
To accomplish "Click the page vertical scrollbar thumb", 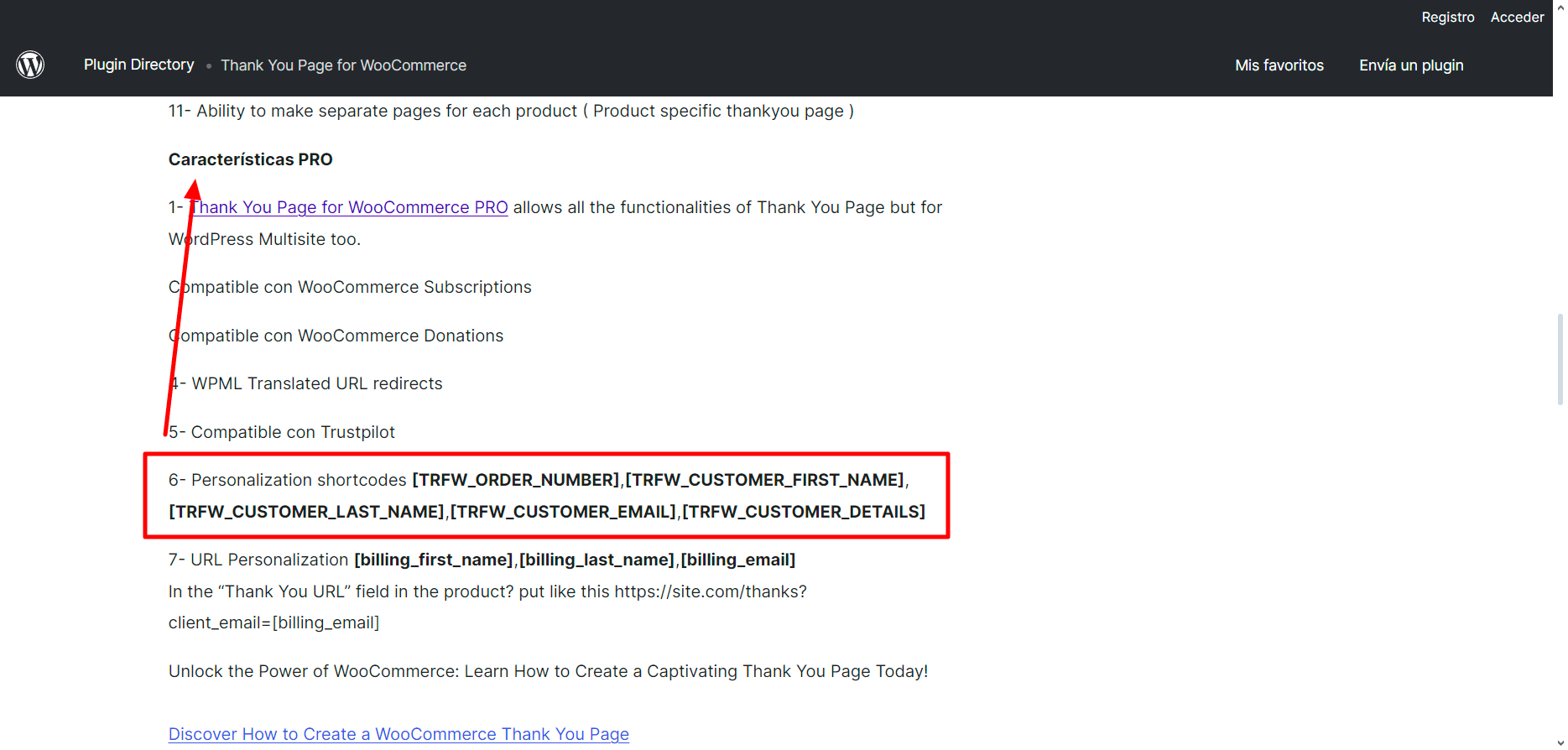I will click(x=1560, y=360).
